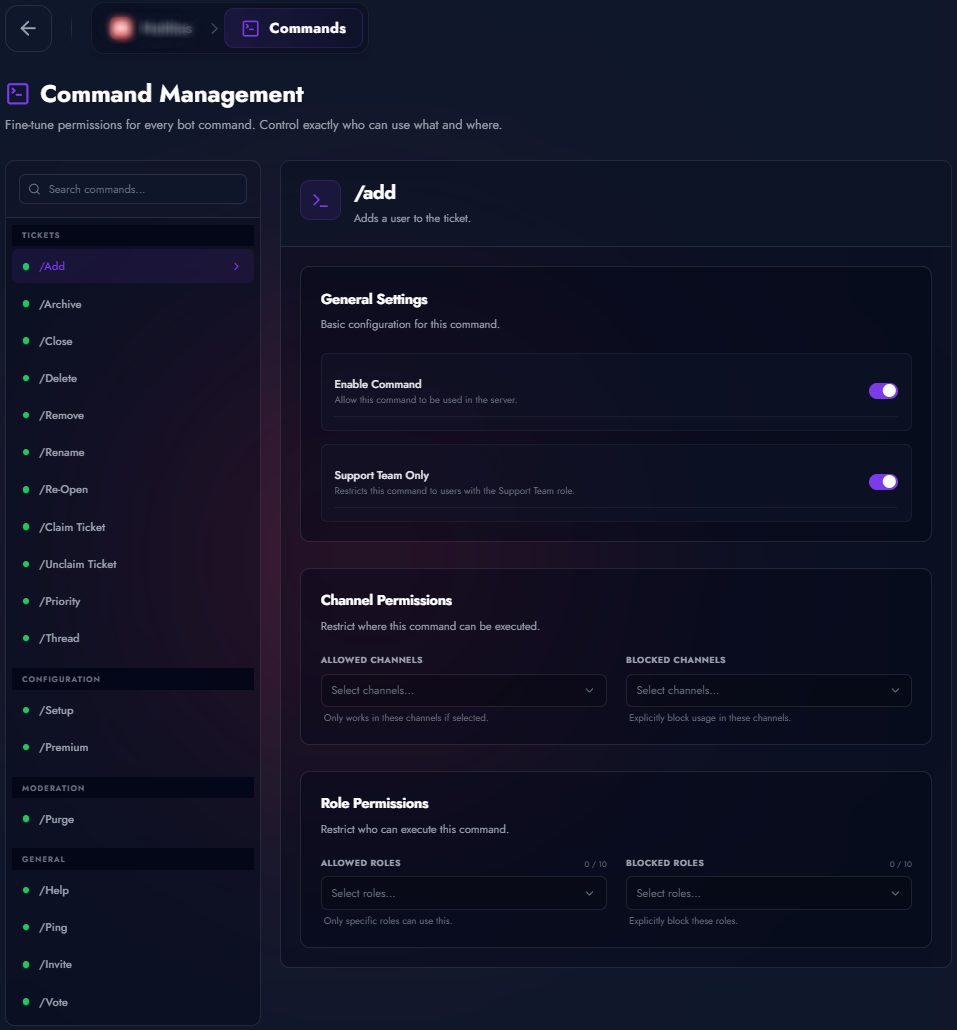Image resolution: width=957 pixels, height=1030 pixels.
Task: Click the green status dot beside /Close
Action: click(x=25, y=341)
